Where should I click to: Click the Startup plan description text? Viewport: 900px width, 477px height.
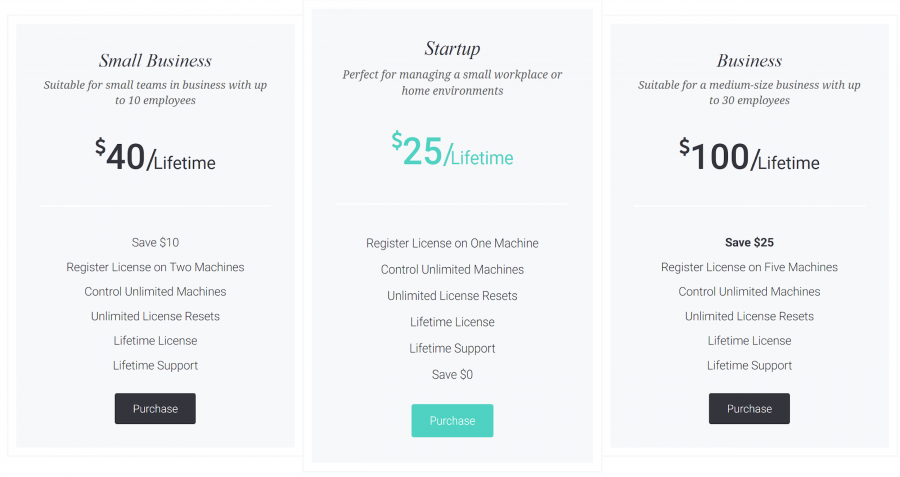[x=452, y=83]
